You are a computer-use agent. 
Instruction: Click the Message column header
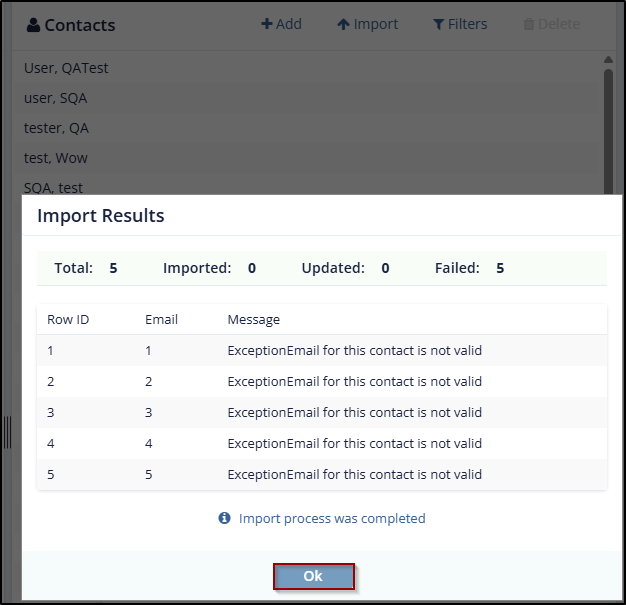point(253,319)
